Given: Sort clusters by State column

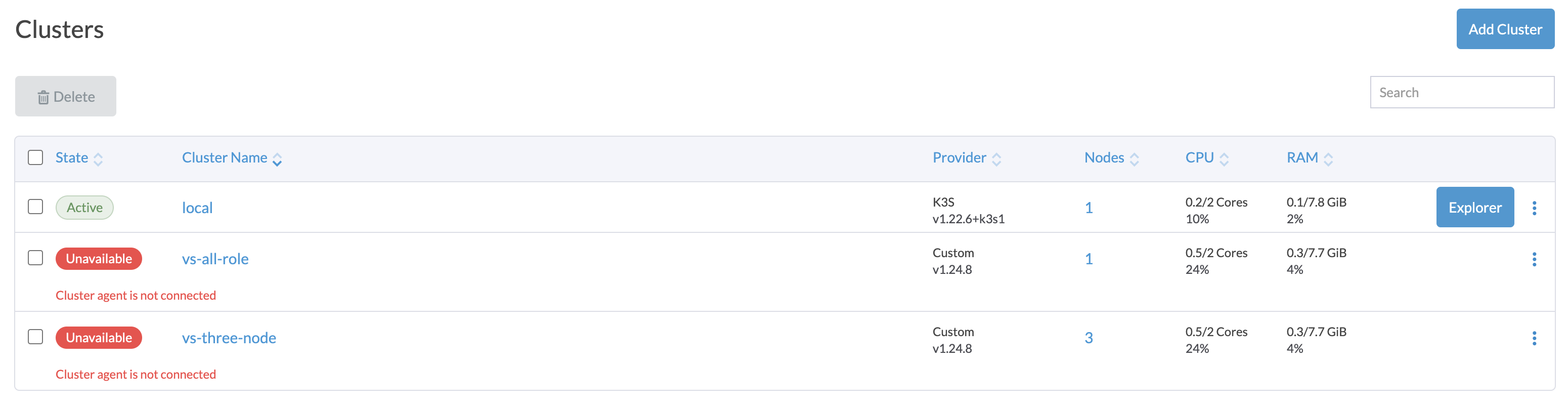Looking at the screenshot, I should tap(101, 158).
